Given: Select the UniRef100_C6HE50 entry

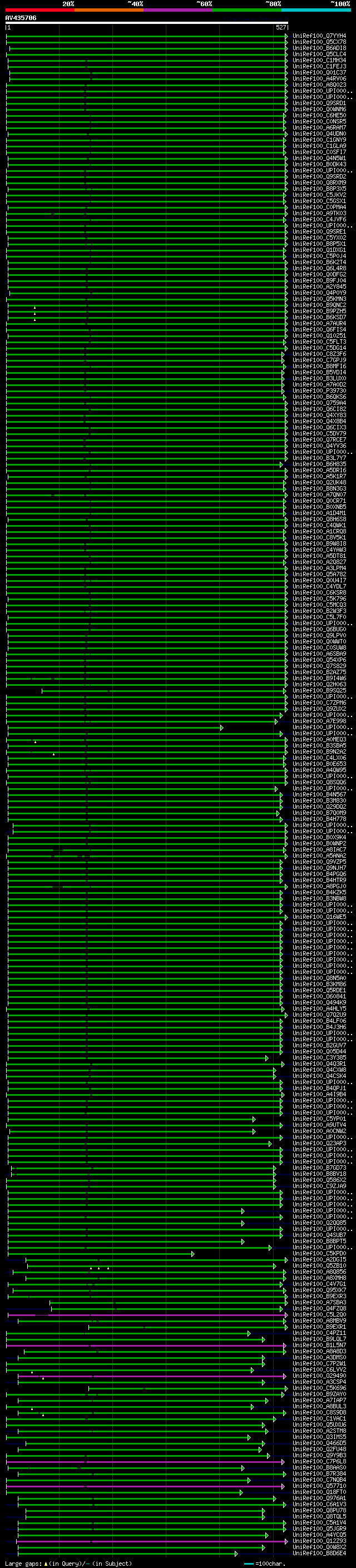Looking at the screenshot, I should click(x=319, y=116).
